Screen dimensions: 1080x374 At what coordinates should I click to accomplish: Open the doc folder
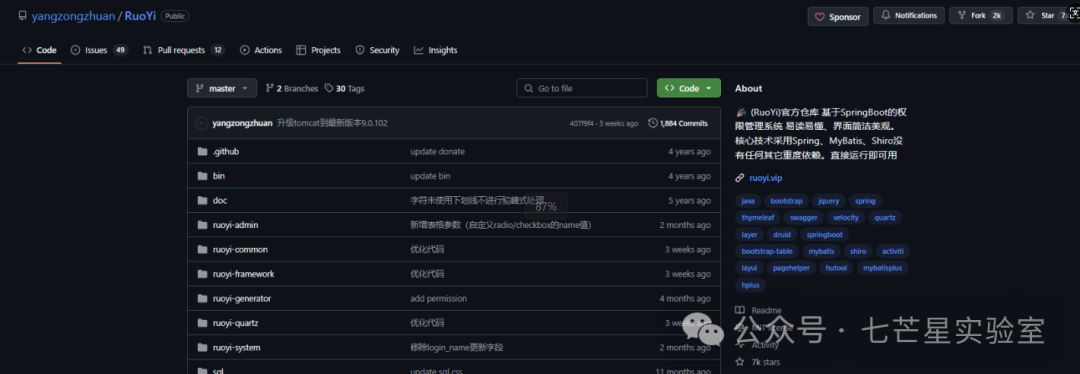[x=220, y=200]
